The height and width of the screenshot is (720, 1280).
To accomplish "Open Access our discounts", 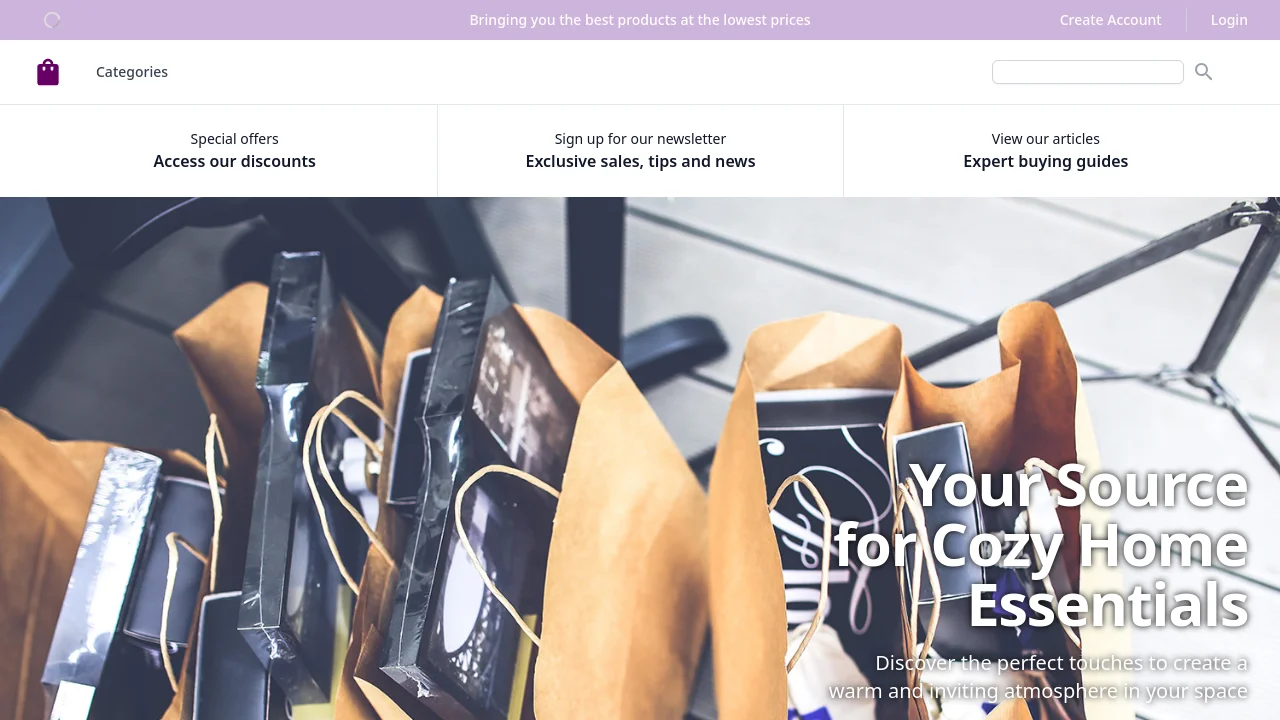I will [x=234, y=161].
